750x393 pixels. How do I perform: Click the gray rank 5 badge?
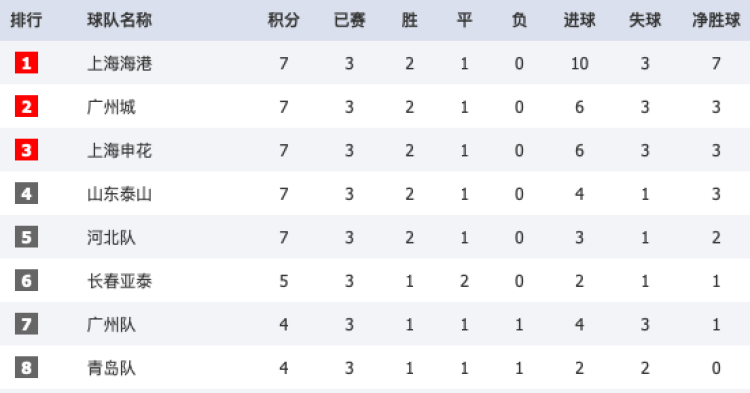click(26, 237)
